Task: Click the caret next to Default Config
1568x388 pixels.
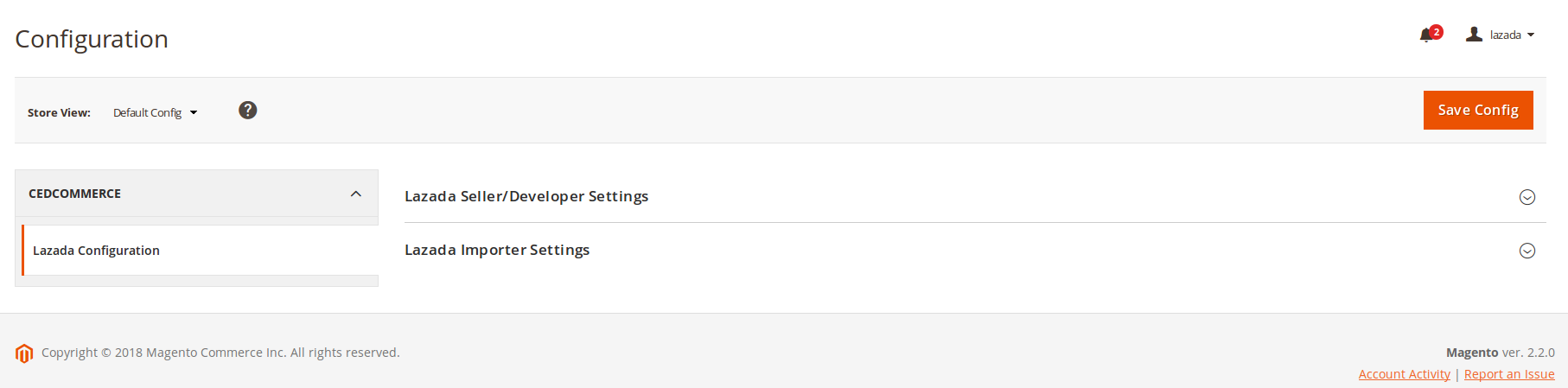Action: [x=194, y=112]
